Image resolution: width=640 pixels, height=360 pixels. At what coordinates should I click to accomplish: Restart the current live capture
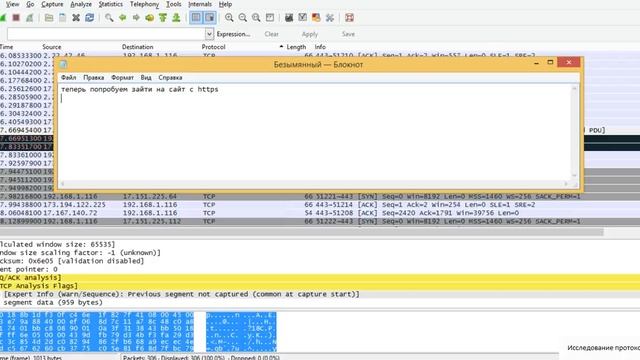pos(29,18)
